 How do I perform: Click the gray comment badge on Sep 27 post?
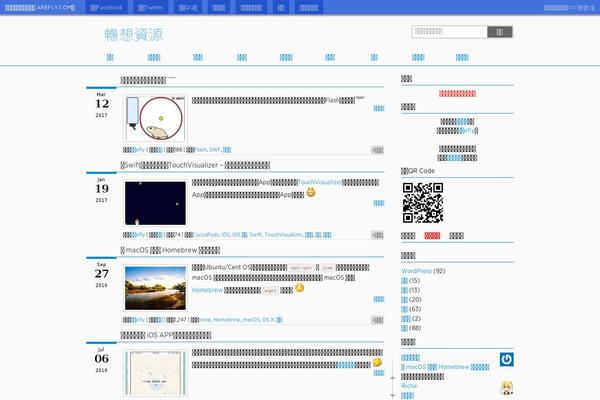pyautogui.click(x=377, y=320)
